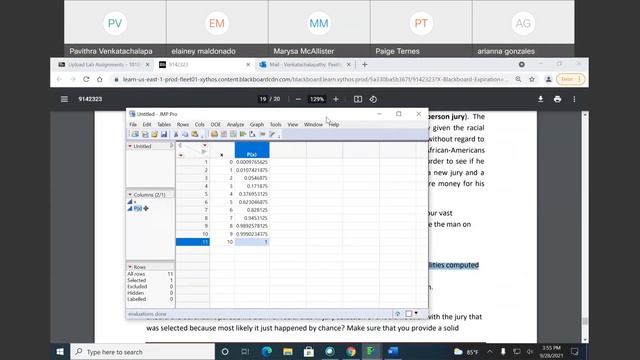Viewport: 640px width, 360px height.
Task: Click the Chrome profile avatar icon
Action: (549, 79)
